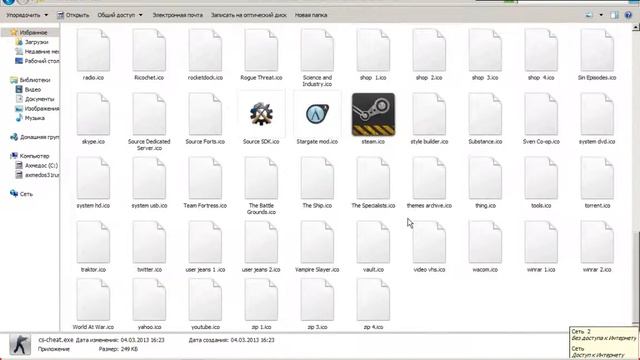The image size is (640, 360).
Task: Select the Stargate mod.ico file
Action: (x=317, y=118)
